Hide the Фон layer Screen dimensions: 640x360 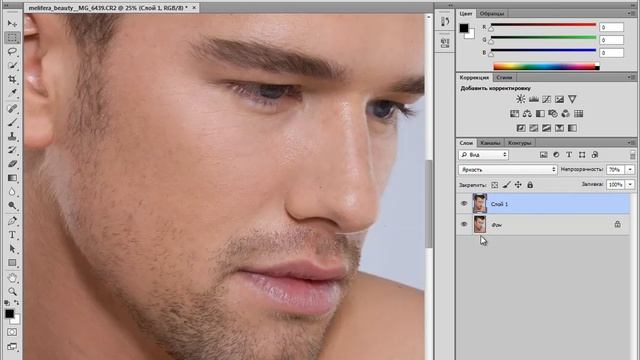(464, 224)
